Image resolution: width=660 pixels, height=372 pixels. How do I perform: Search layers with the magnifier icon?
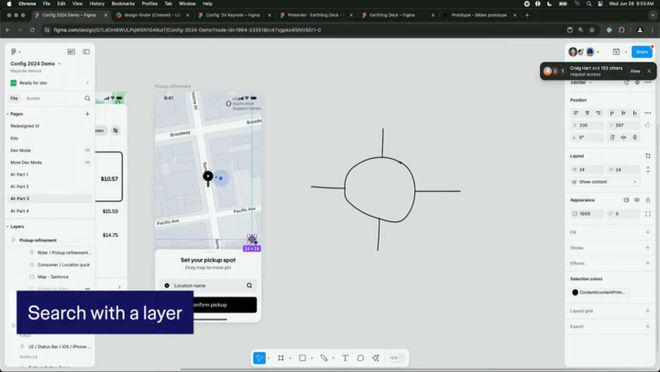click(88, 98)
